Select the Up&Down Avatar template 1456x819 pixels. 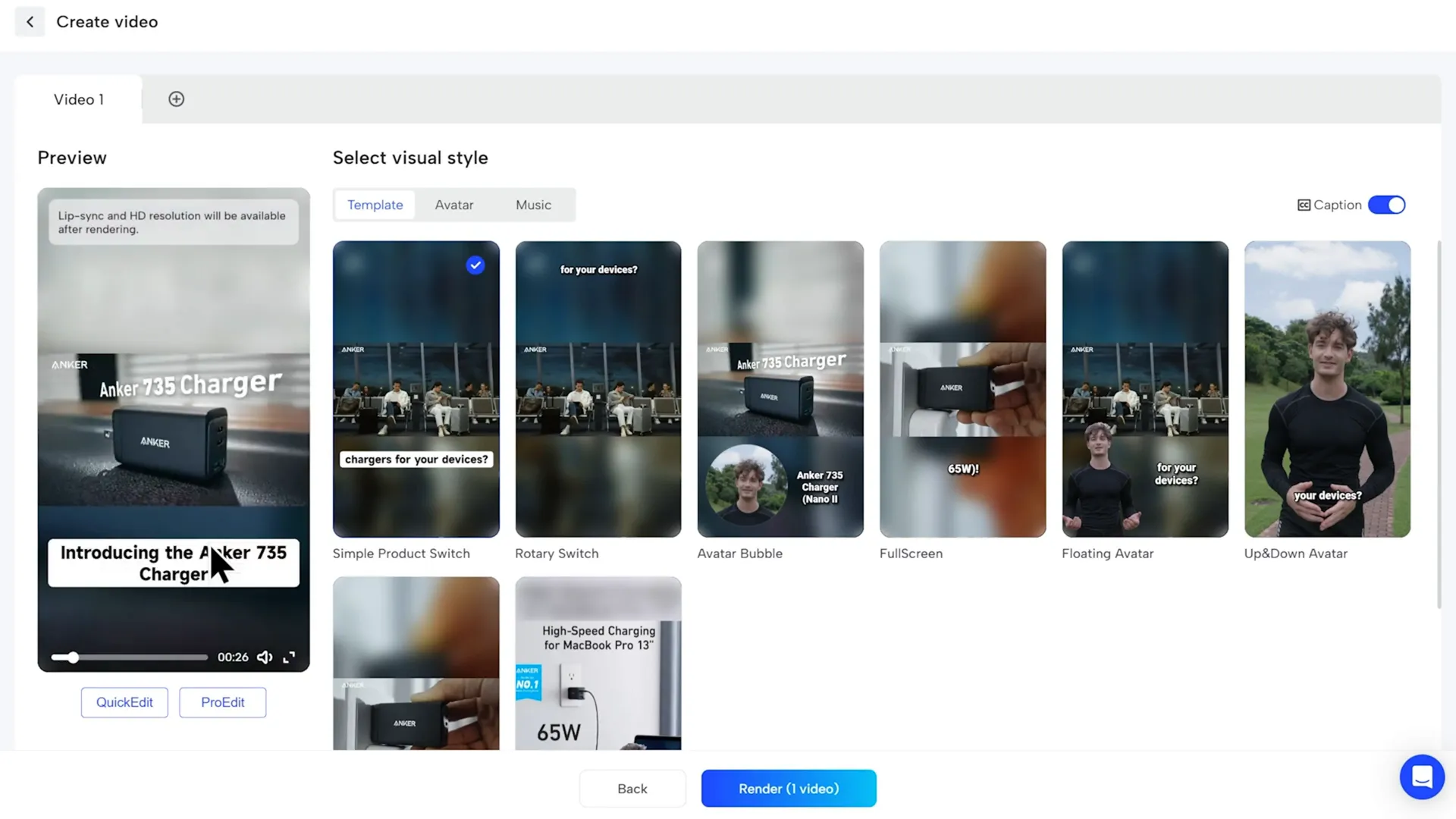[x=1327, y=389]
